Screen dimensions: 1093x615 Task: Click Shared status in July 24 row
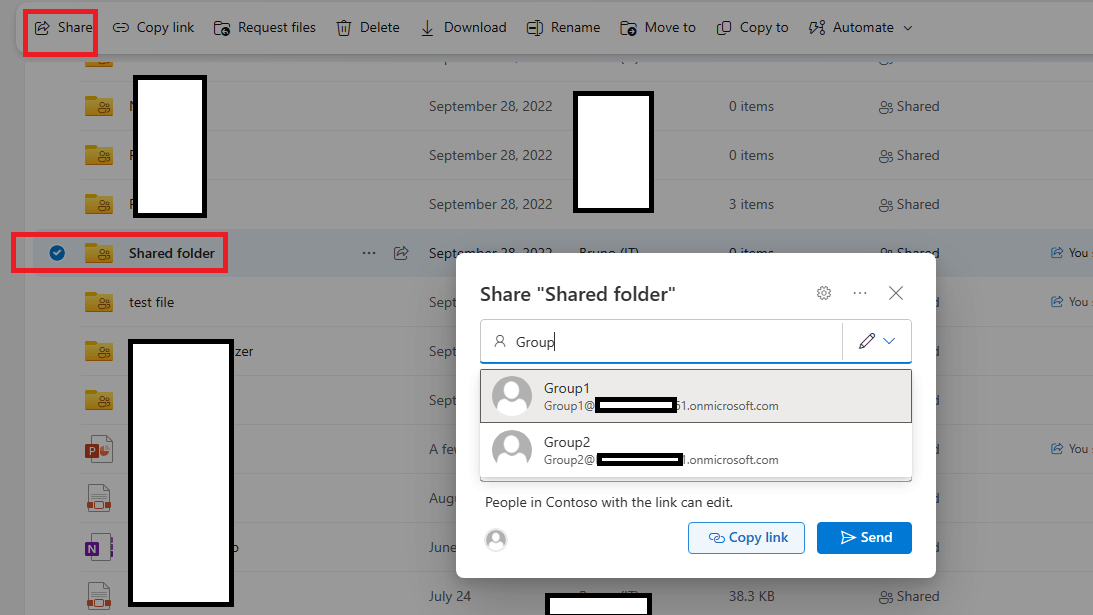click(x=909, y=597)
